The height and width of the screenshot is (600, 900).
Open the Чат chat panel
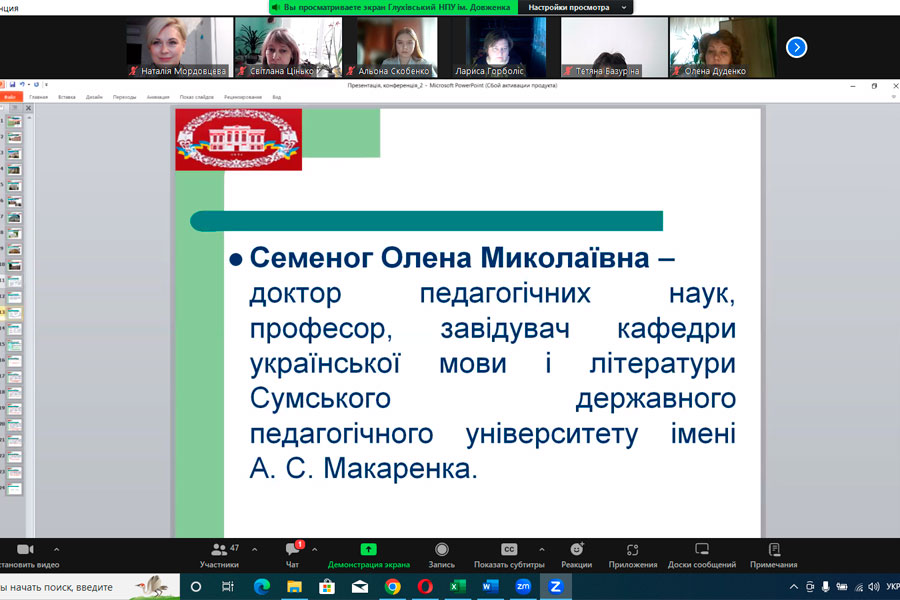(x=293, y=556)
